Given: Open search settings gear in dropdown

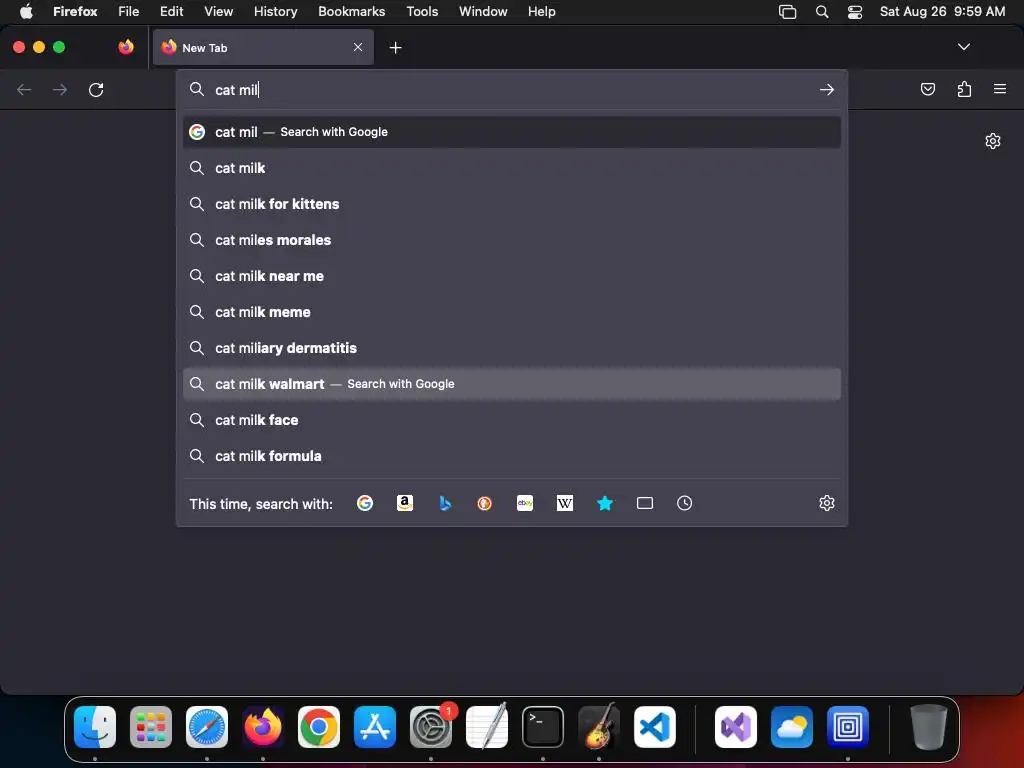Looking at the screenshot, I should coord(827,503).
